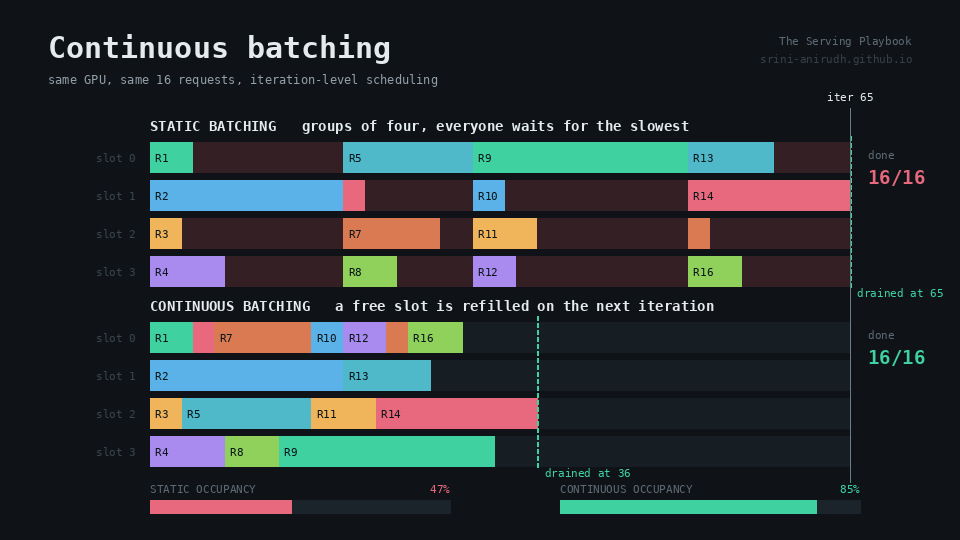This screenshot has height=540, width=960.
Task: Select R5 block in static batching
Action: click(408, 157)
